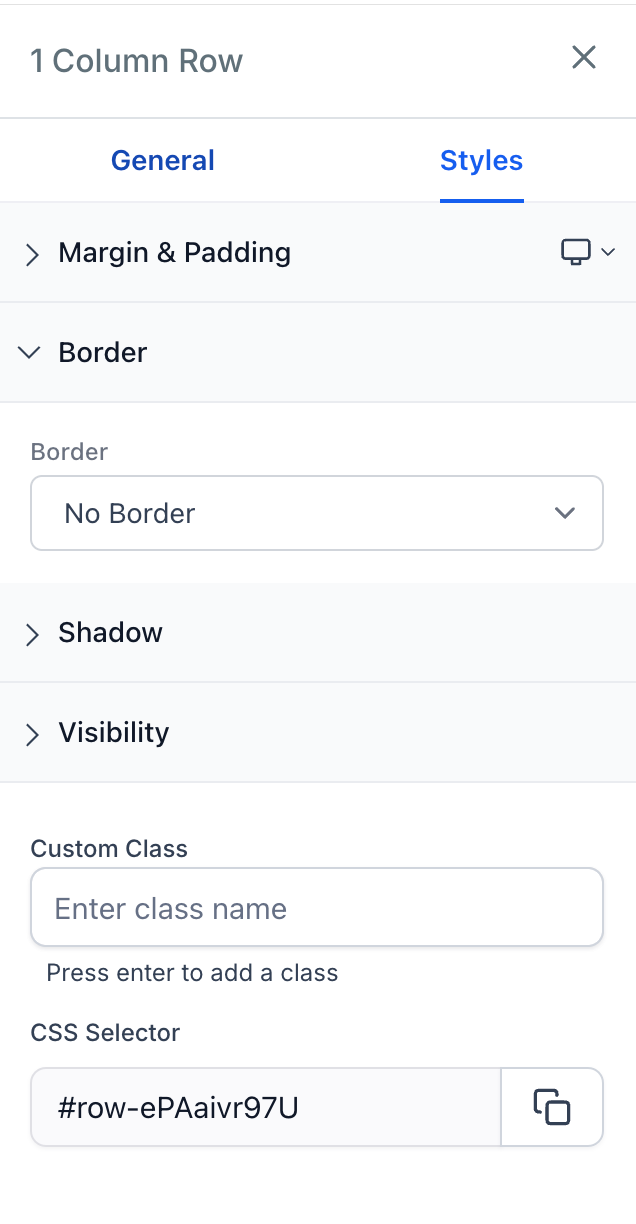
Task: Copy the CSS selector with the copy icon
Action: click(x=552, y=1107)
